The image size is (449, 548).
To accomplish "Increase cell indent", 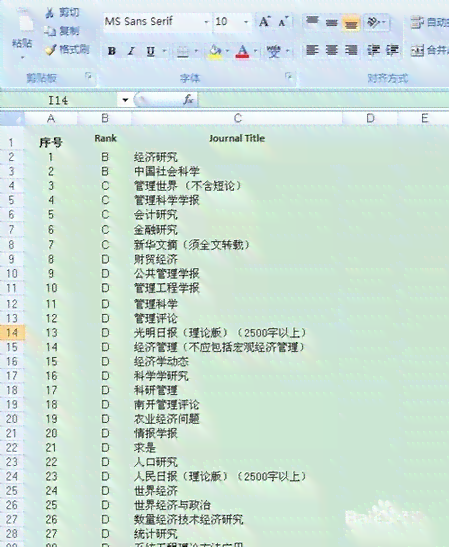I will pos(393,50).
